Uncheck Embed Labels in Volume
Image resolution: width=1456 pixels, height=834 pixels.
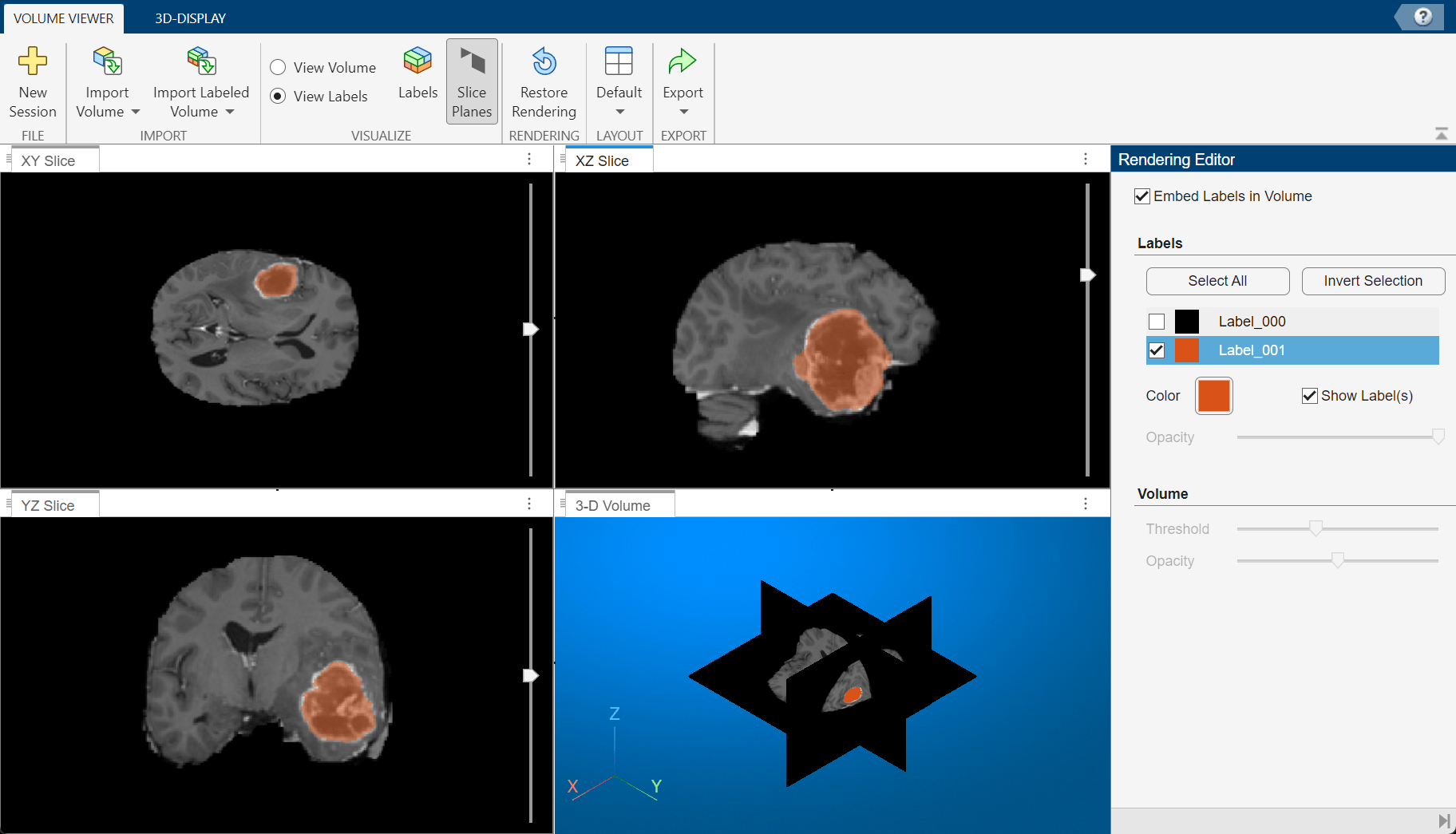pyautogui.click(x=1142, y=196)
